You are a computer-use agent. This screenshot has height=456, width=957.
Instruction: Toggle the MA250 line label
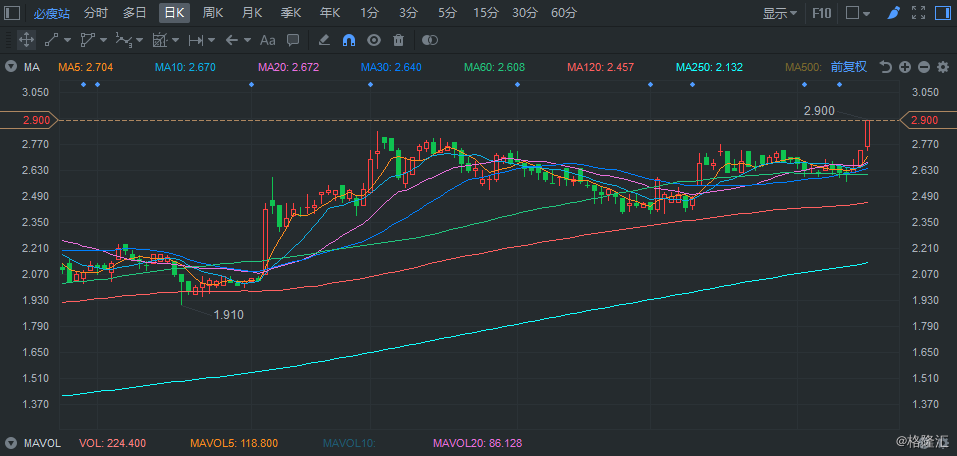709,67
